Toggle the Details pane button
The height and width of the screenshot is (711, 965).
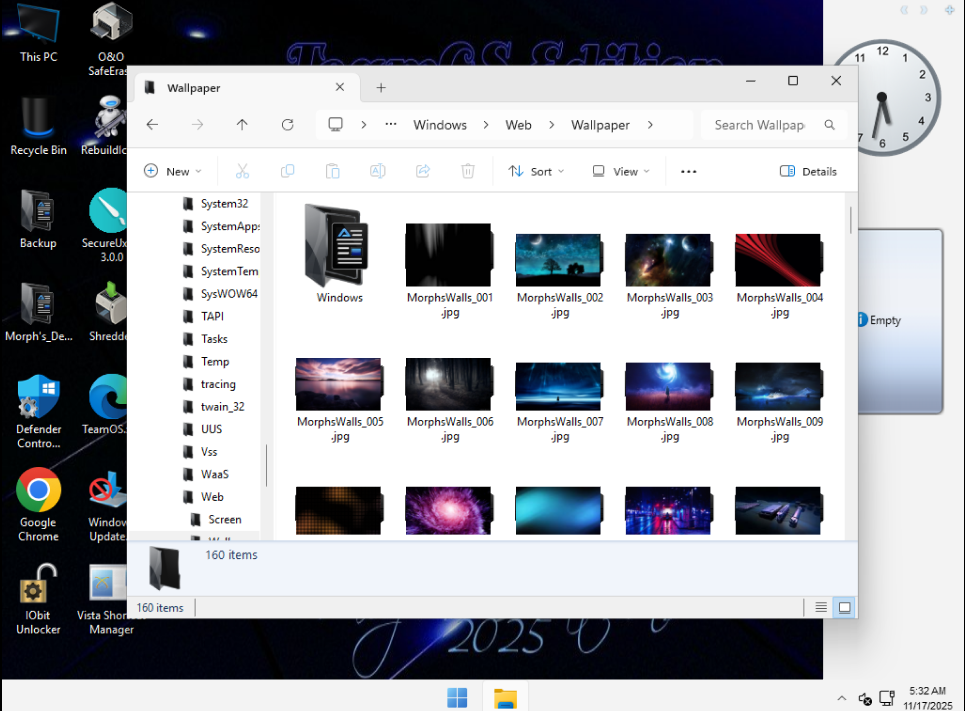point(808,171)
